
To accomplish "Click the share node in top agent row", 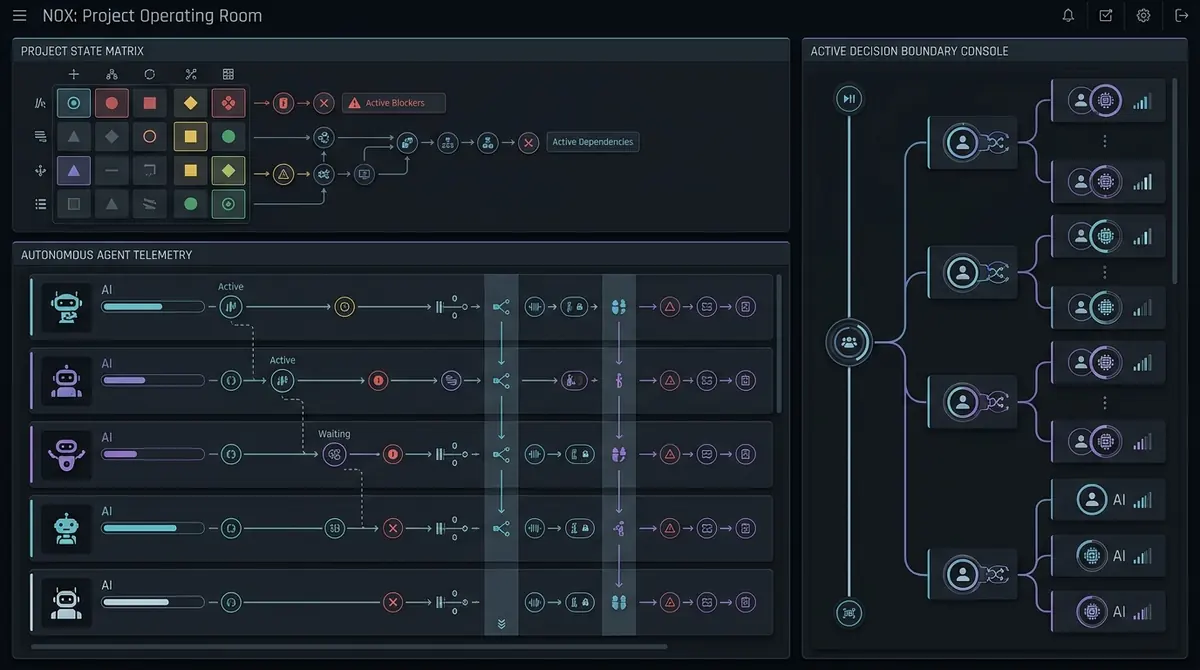I will tap(501, 307).
